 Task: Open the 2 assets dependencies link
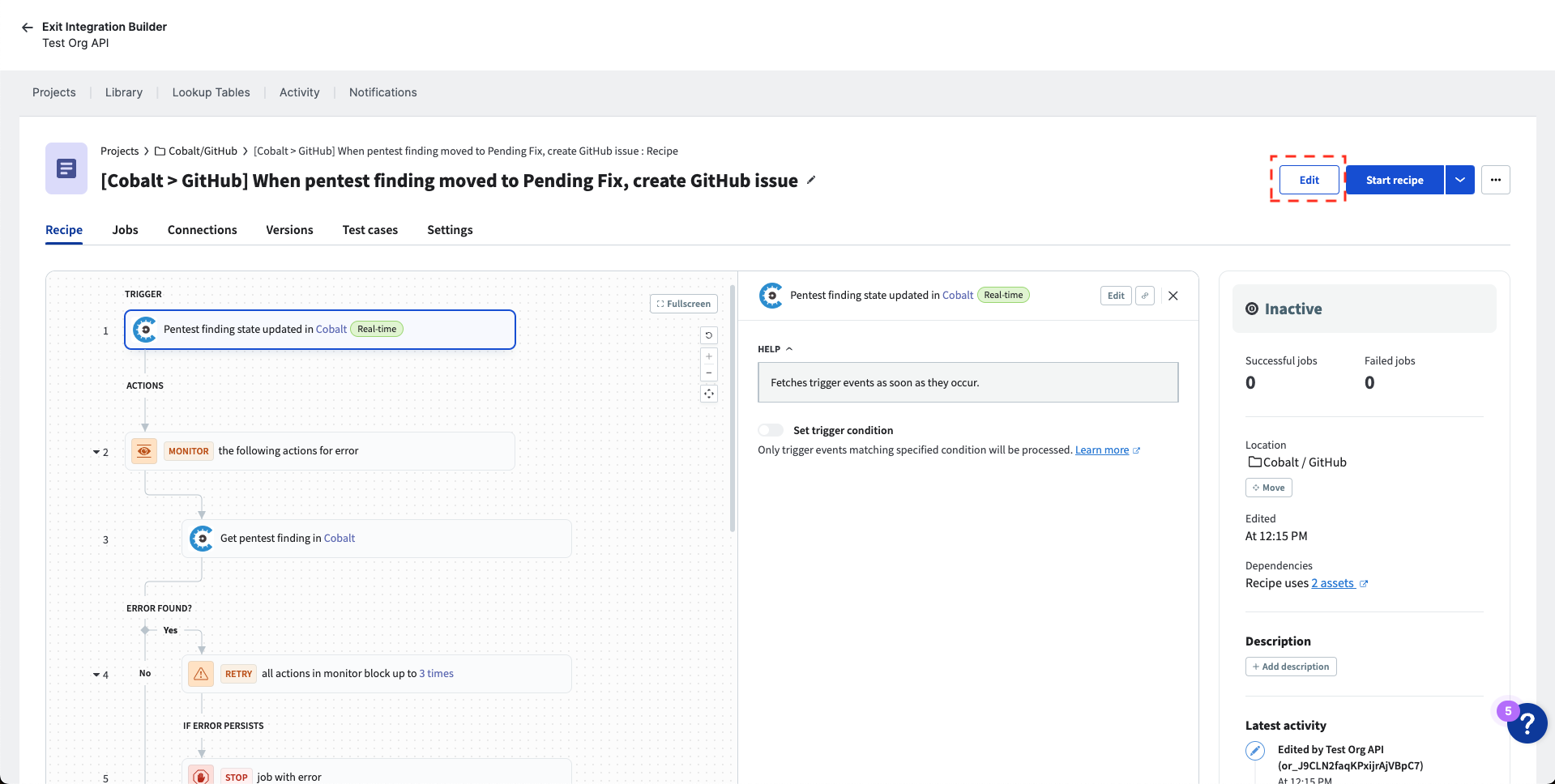(x=1332, y=583)
